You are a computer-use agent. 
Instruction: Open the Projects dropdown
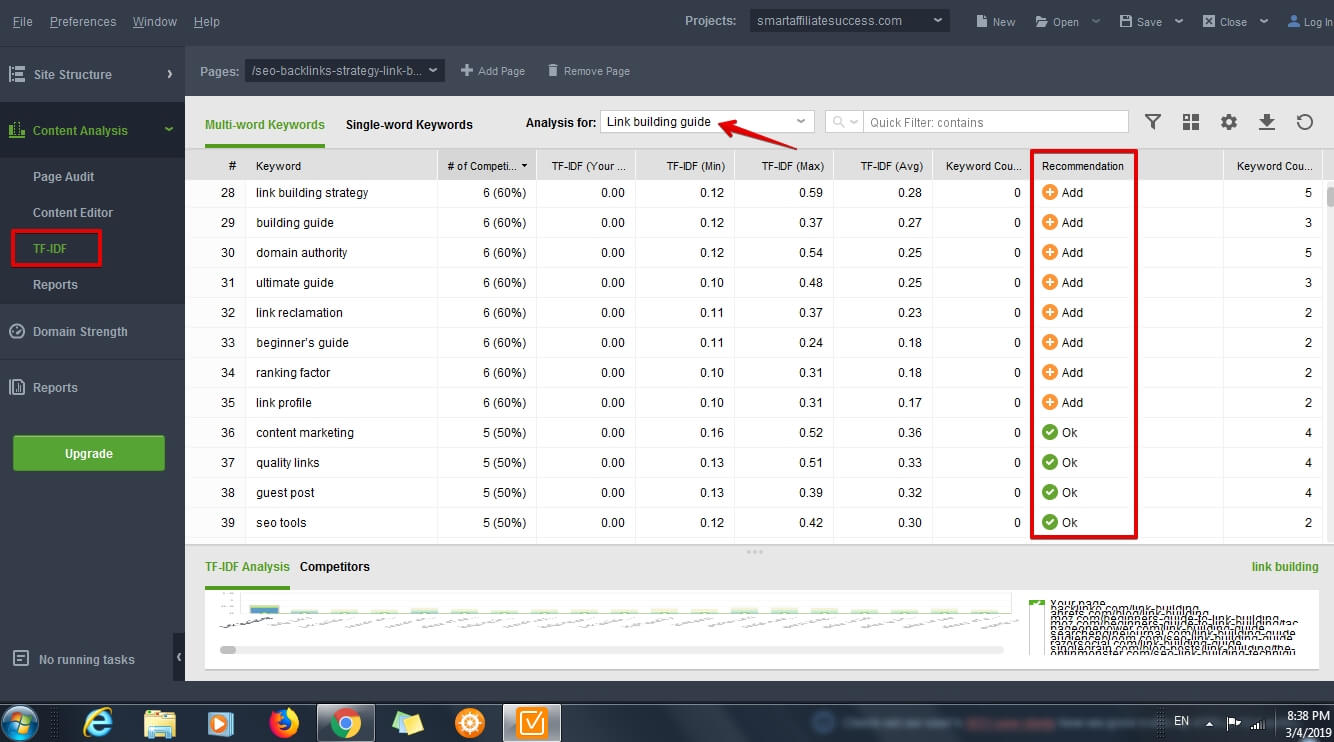click(849, 20)
